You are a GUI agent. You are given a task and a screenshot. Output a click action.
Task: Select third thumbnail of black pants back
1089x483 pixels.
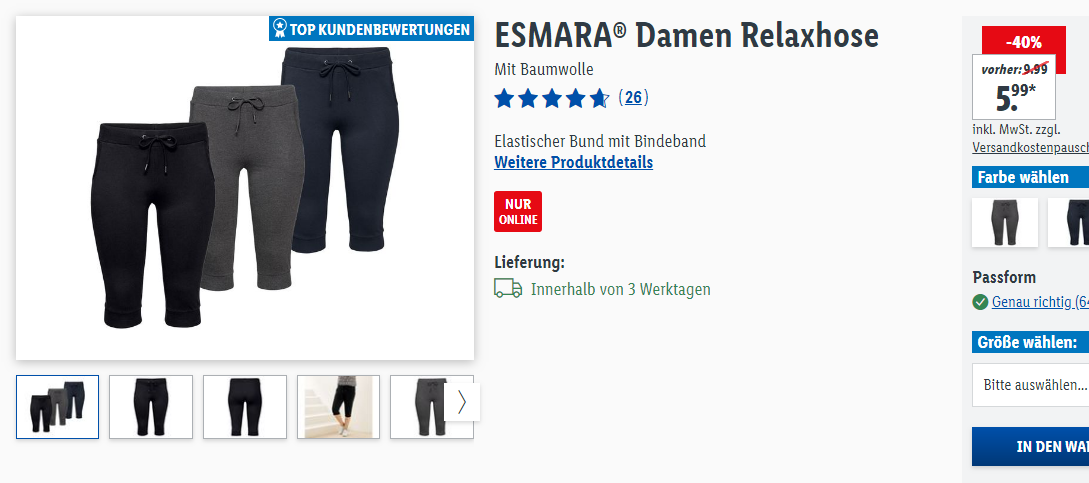coord(244,407)
